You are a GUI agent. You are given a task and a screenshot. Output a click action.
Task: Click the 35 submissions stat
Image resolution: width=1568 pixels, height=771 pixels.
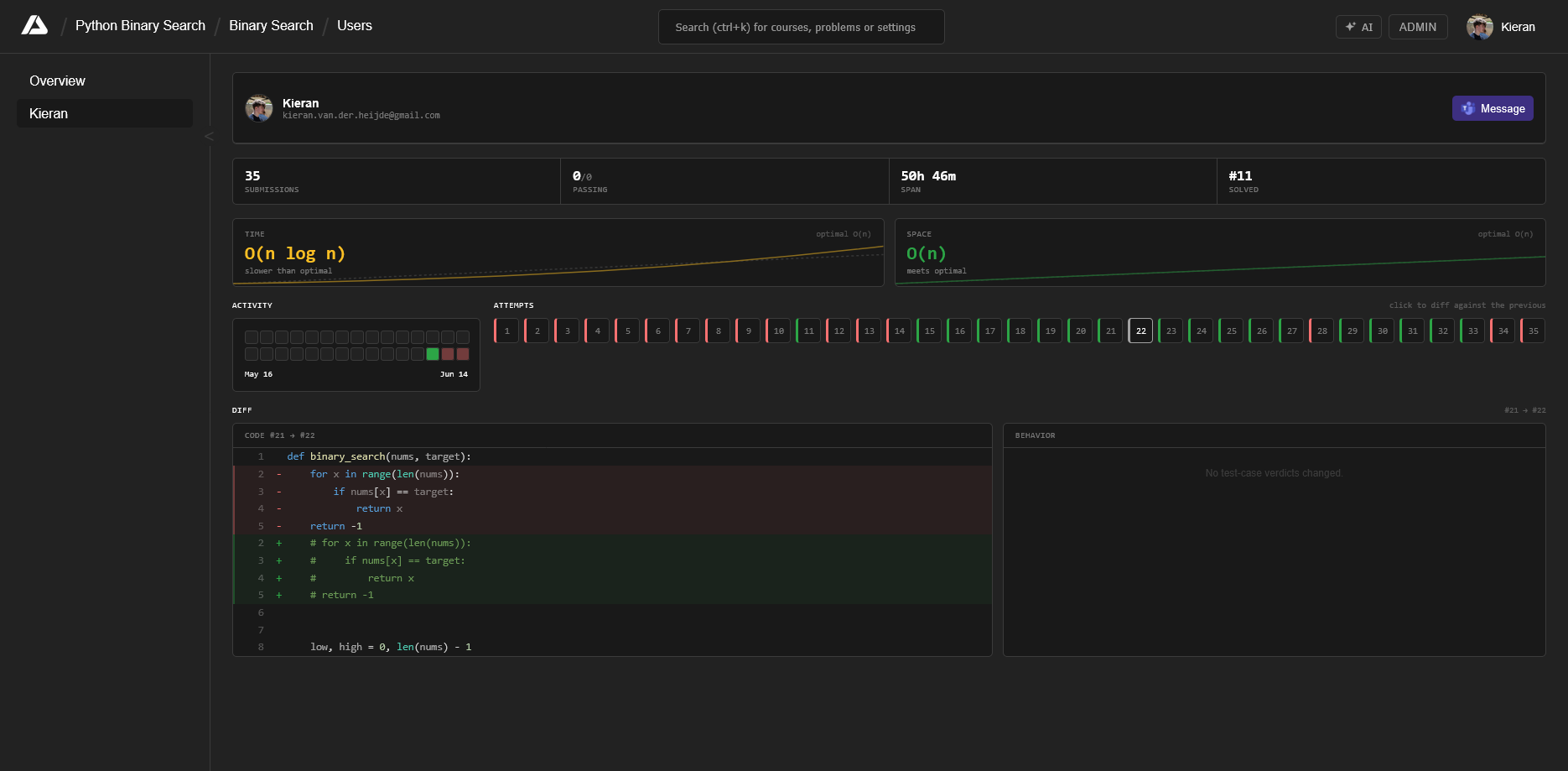click(x=397, y=181)
